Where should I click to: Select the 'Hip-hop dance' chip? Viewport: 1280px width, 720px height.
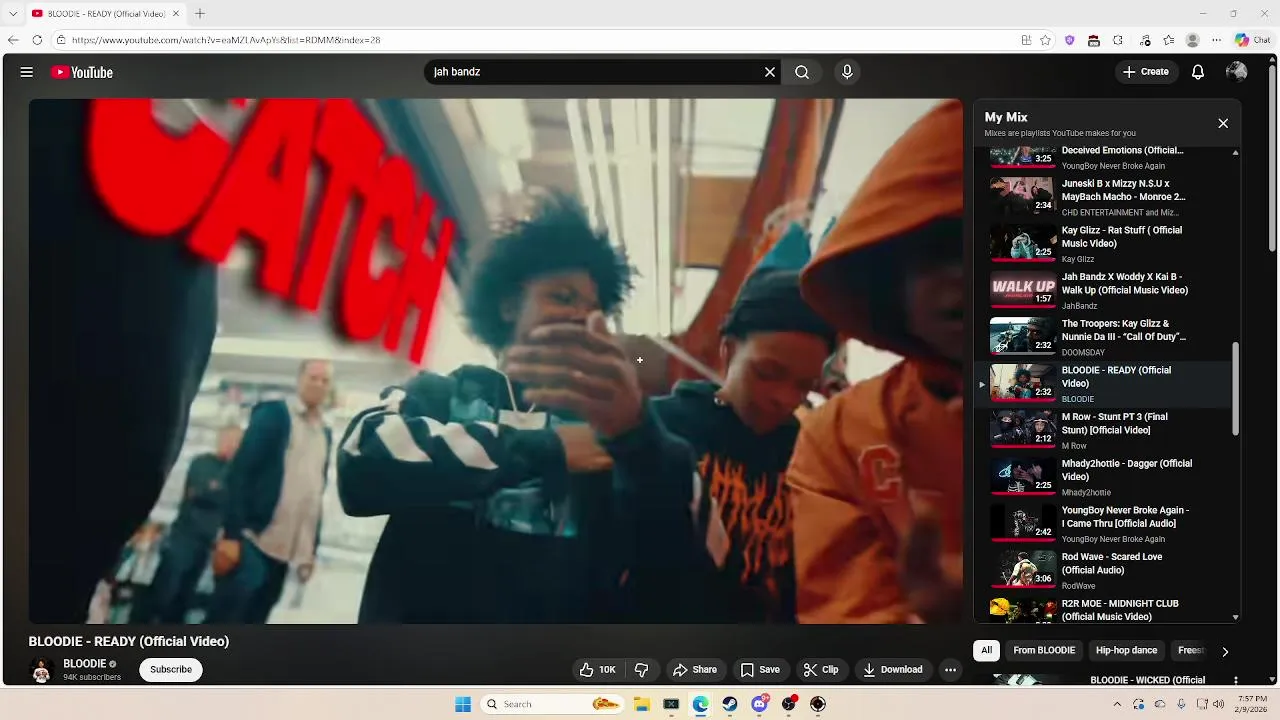[1126, 650]
